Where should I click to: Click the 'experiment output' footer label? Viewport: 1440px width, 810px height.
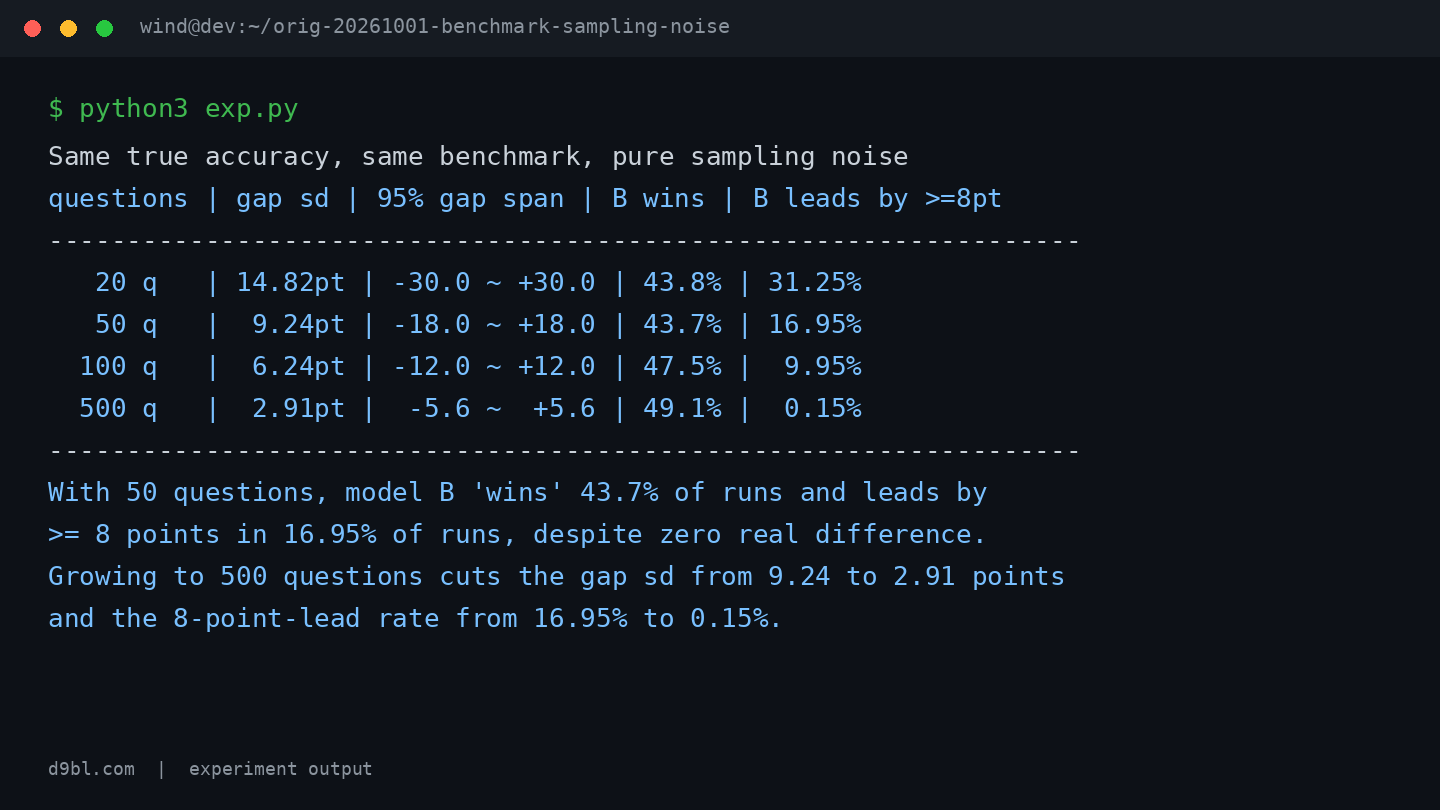click(281, 769)
